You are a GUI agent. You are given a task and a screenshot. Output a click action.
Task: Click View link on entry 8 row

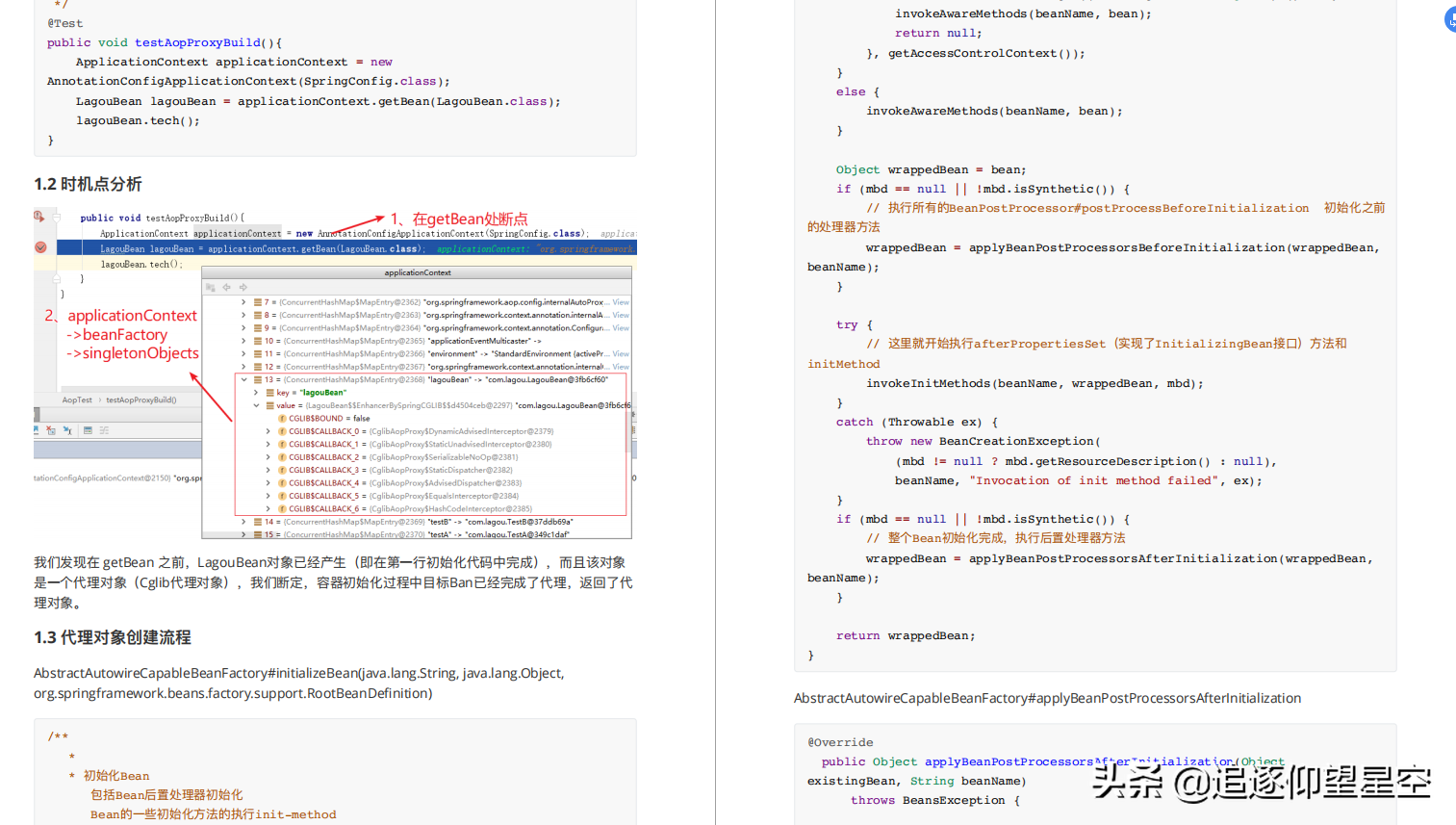tap(621, 315)
